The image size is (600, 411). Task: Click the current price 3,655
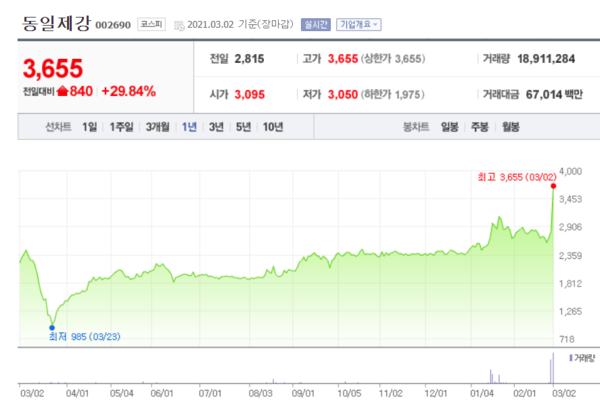[53, 68]
